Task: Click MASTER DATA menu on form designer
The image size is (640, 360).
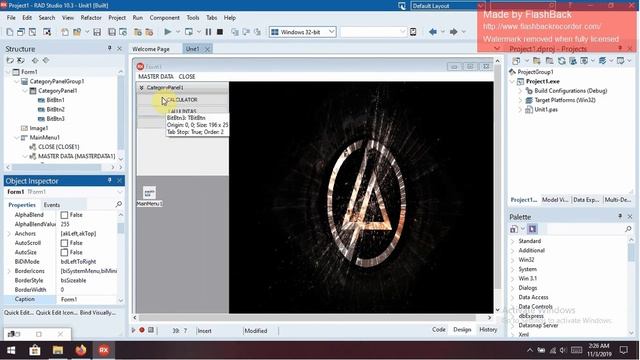Action: 156,76
